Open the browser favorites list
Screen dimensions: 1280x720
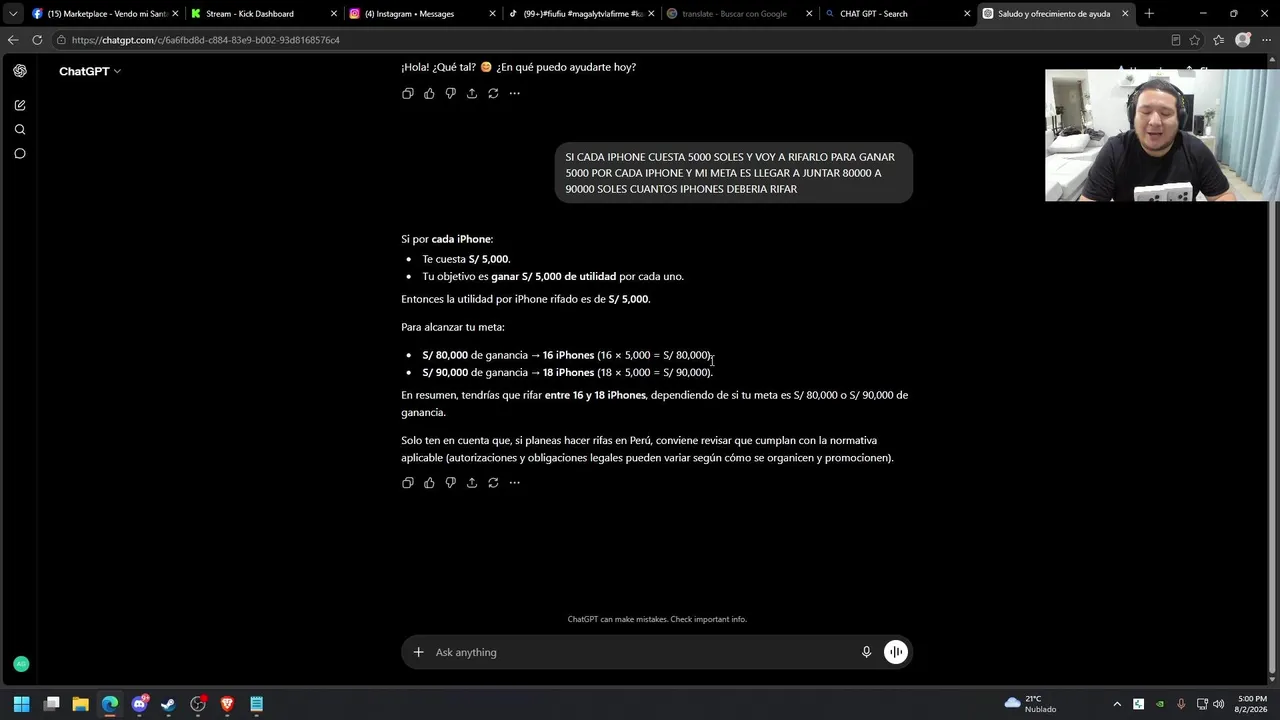pyautogui.click(x=1219, y=40)
